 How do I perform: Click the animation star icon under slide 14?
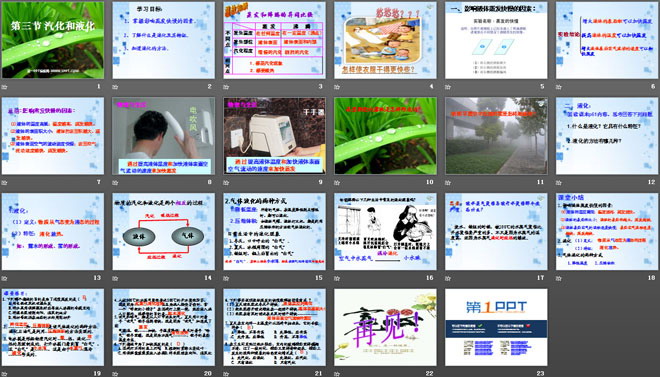coord(115,278)
